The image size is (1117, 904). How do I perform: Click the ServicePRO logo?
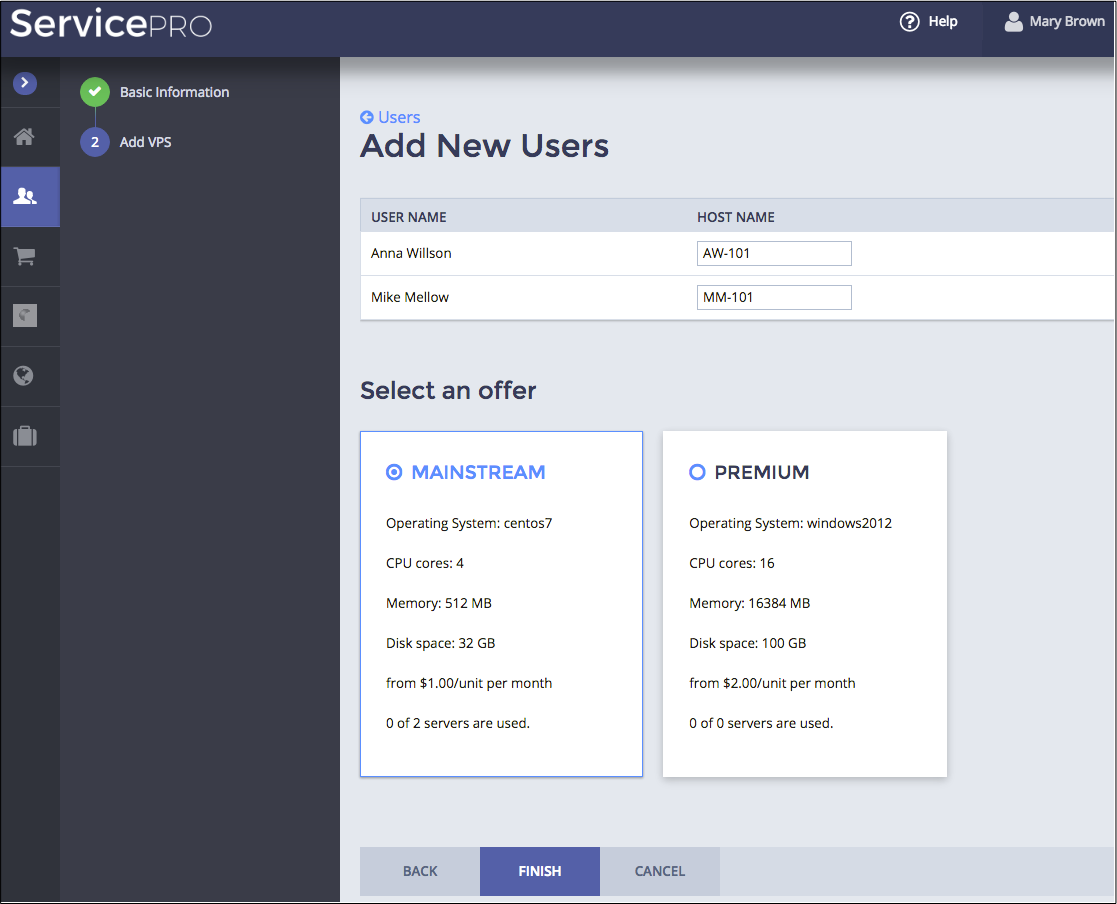pos(111,24)
